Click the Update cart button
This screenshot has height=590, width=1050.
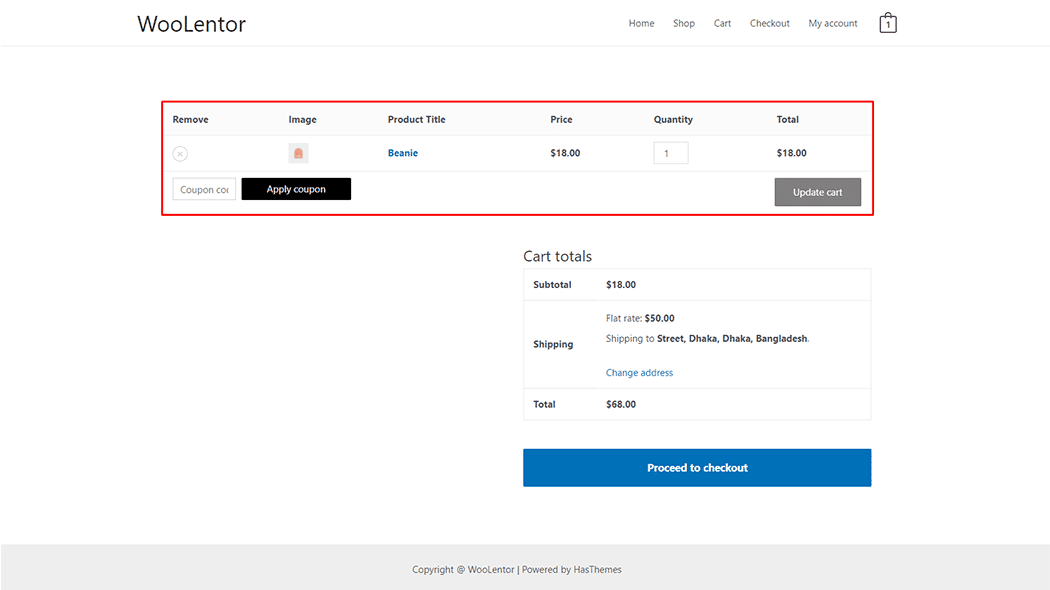click(817, 192)
